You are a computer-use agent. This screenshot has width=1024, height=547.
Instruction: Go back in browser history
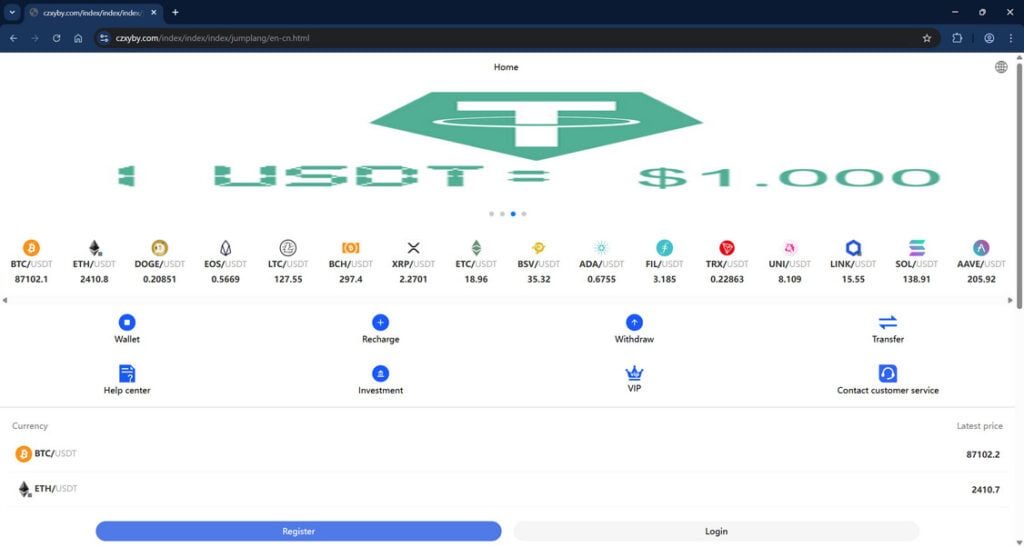coord(14,39)
